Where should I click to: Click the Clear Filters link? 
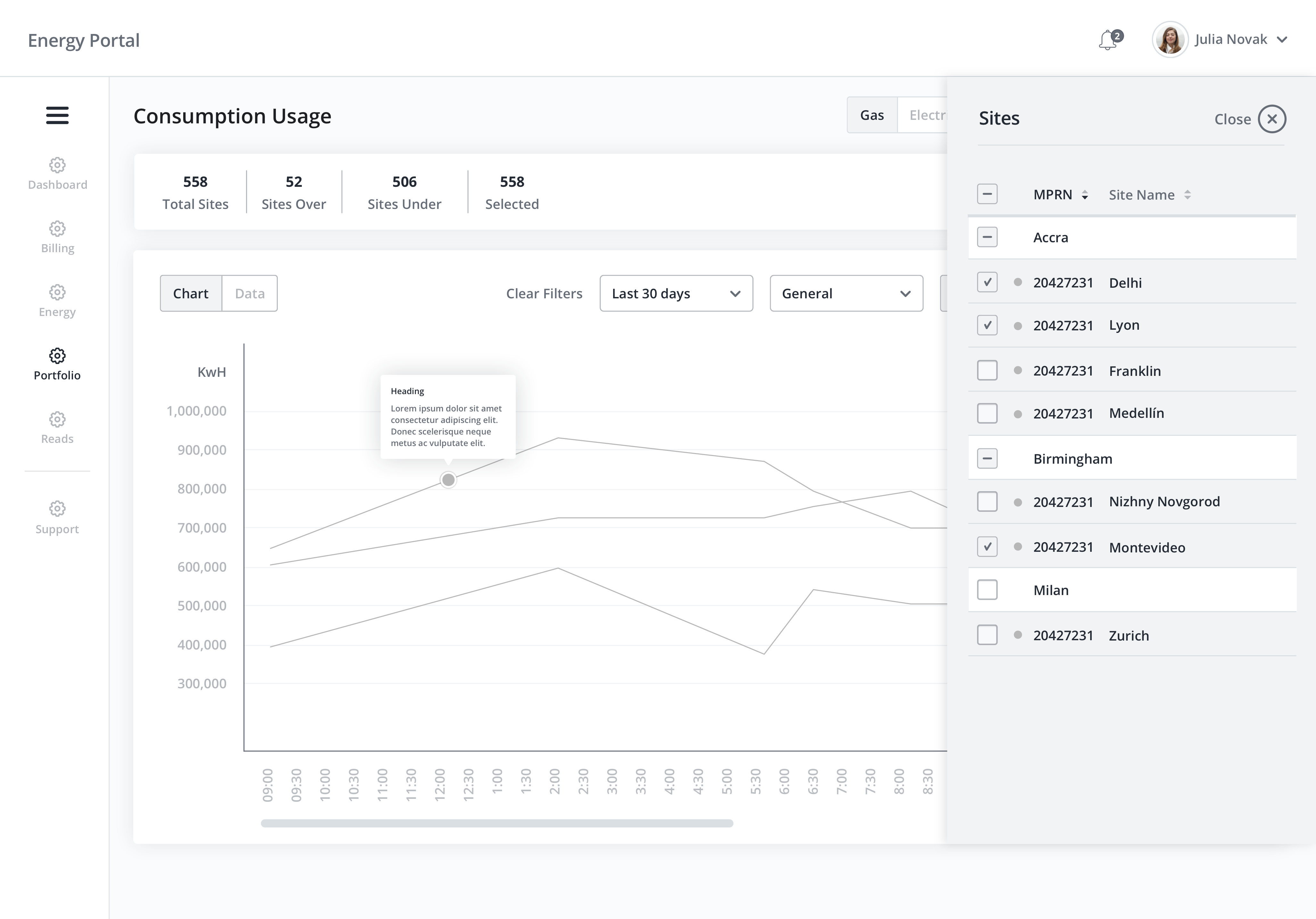coord(544,294)
